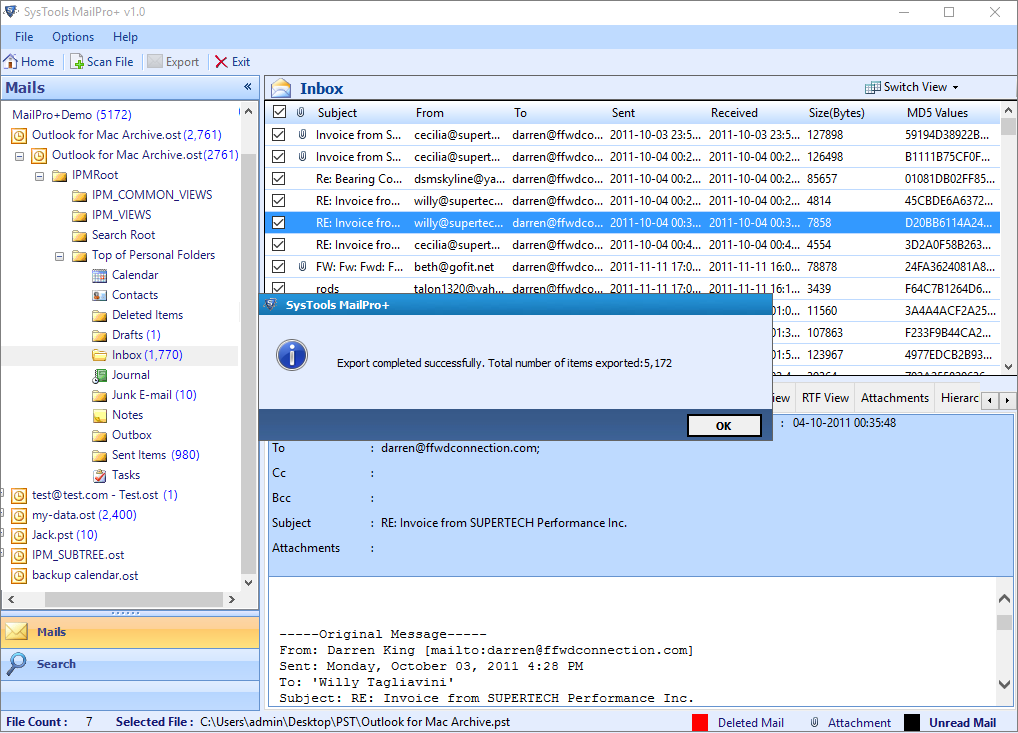The height and width of the screenshot is (733, 1018).
Task: Uncheck the email with size 4814
Action: point(279,201)
